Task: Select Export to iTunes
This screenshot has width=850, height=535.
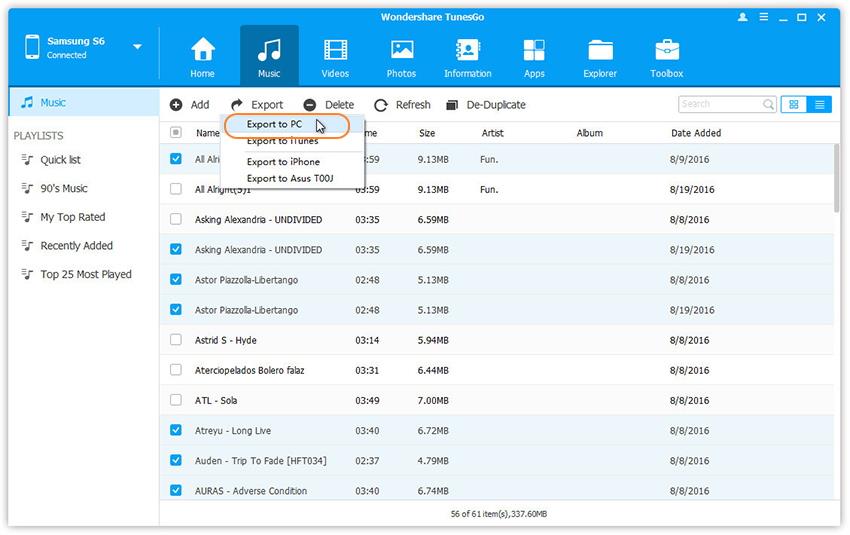Action: point(282,141)
